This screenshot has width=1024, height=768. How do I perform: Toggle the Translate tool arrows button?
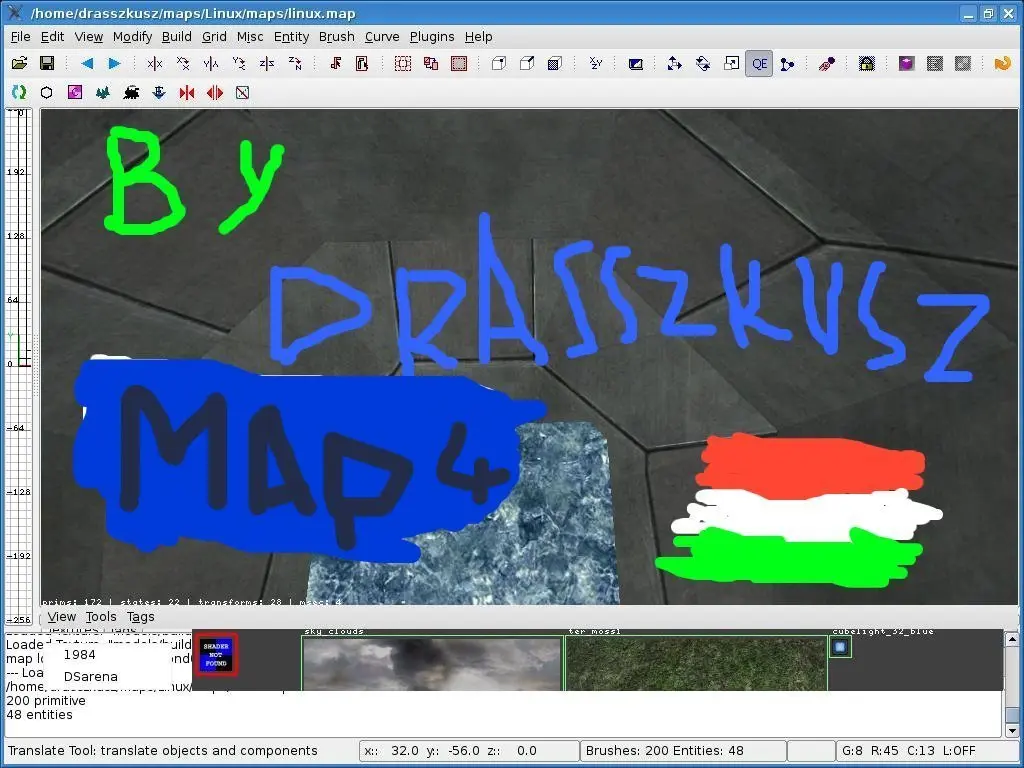(x=675, y=63)
